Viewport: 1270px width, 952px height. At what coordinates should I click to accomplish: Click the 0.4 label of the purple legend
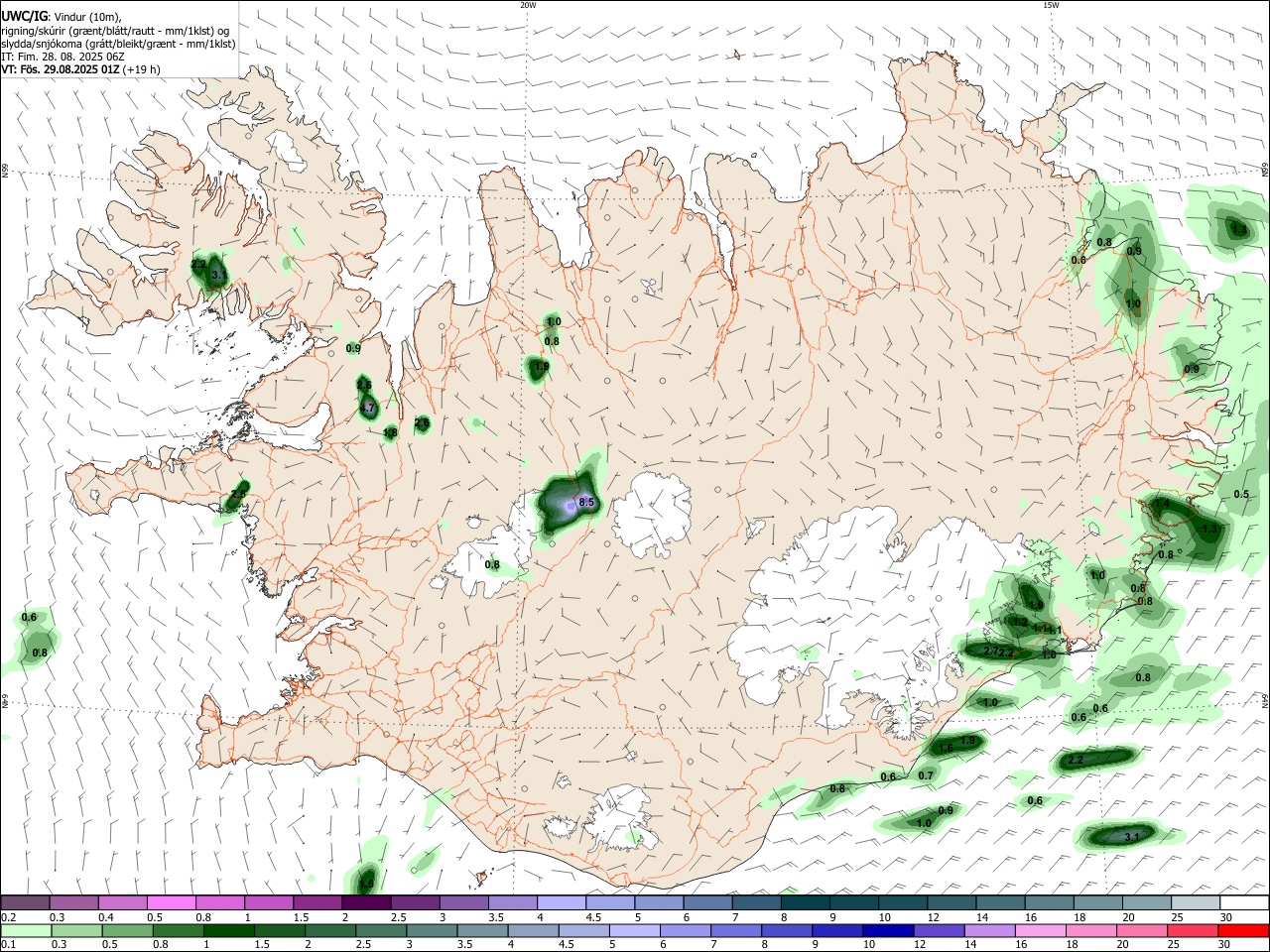click(x=106, y=917)
